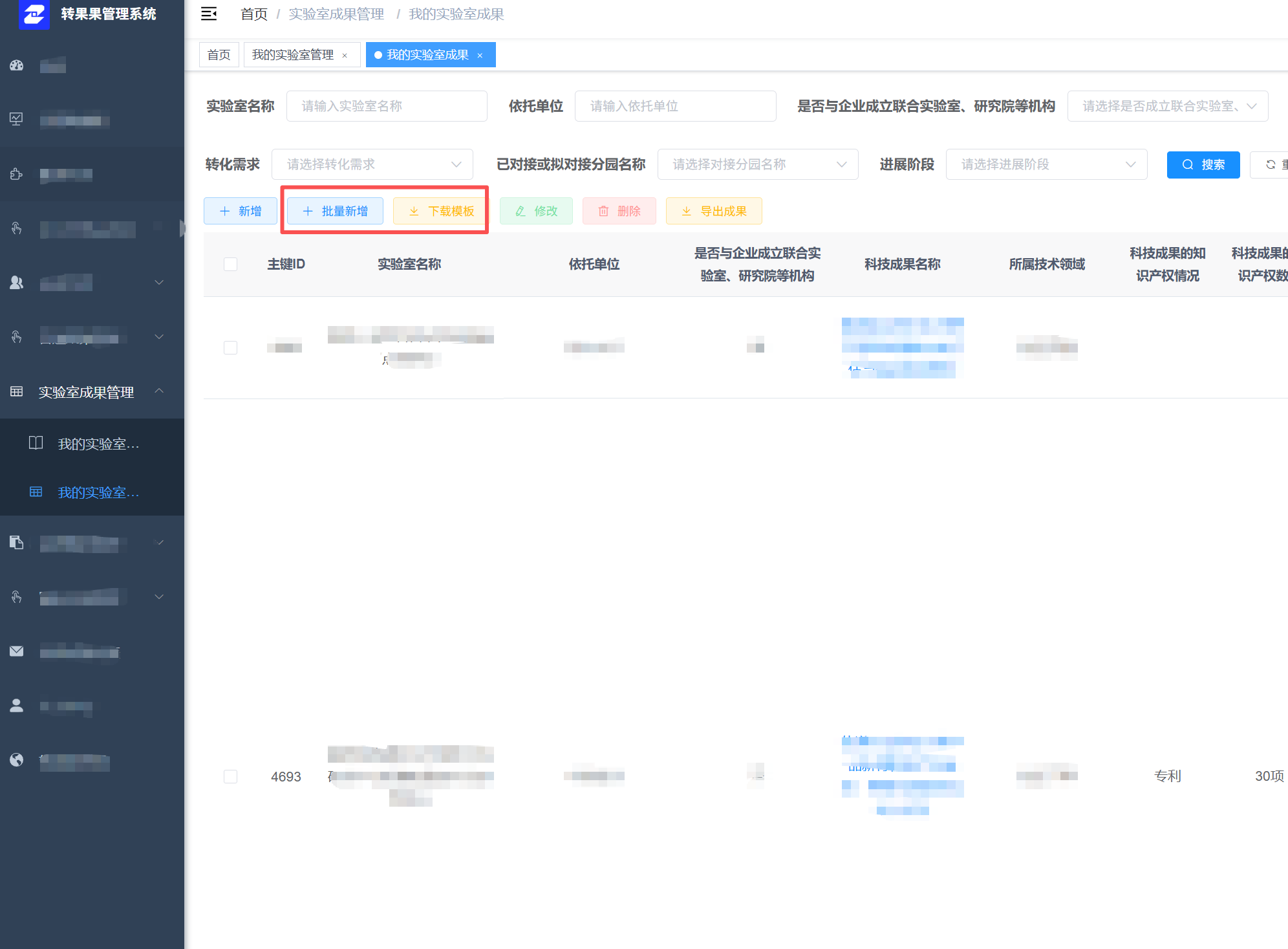Check the checkbox for row 4693
Image resolution: width=1288 pixels, height=949 pixels.
tap(230, 776)
